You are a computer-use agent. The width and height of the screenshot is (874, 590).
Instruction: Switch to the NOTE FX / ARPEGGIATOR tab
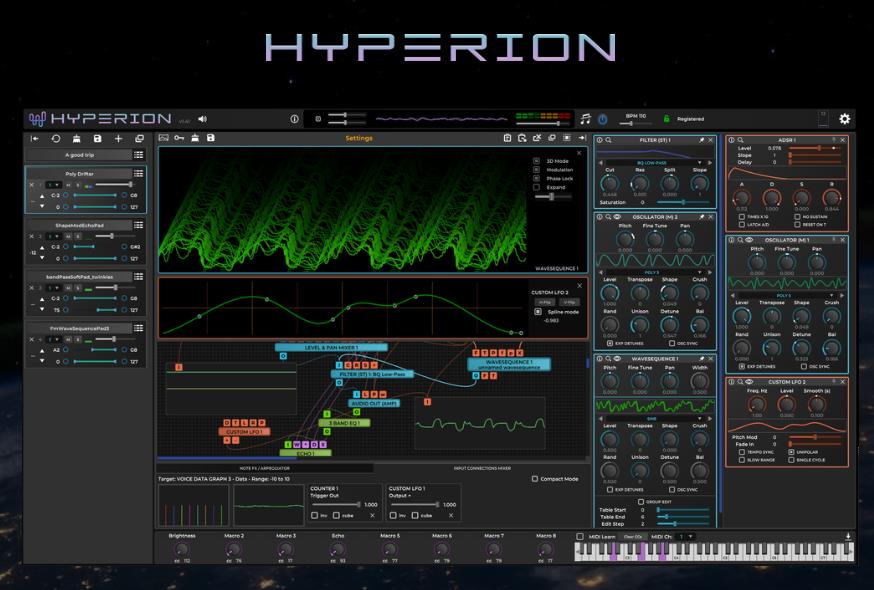(x=265, y=468)
